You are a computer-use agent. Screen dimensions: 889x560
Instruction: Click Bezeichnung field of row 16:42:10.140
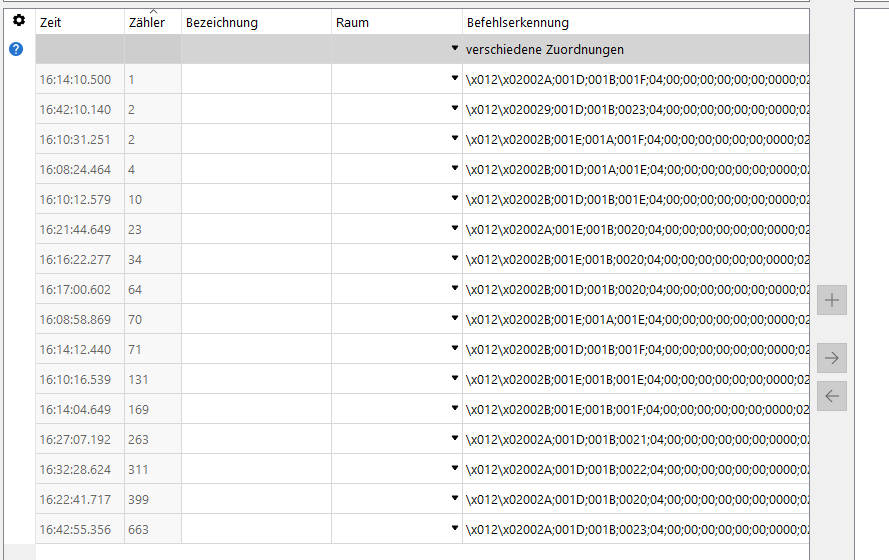tap(256, 109)
